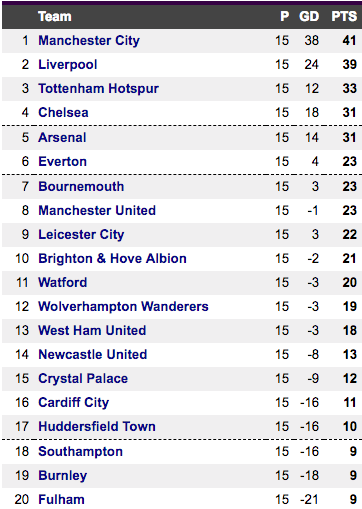Click Everton in the table
Viewport: 362px width, 509px height.
63,162
